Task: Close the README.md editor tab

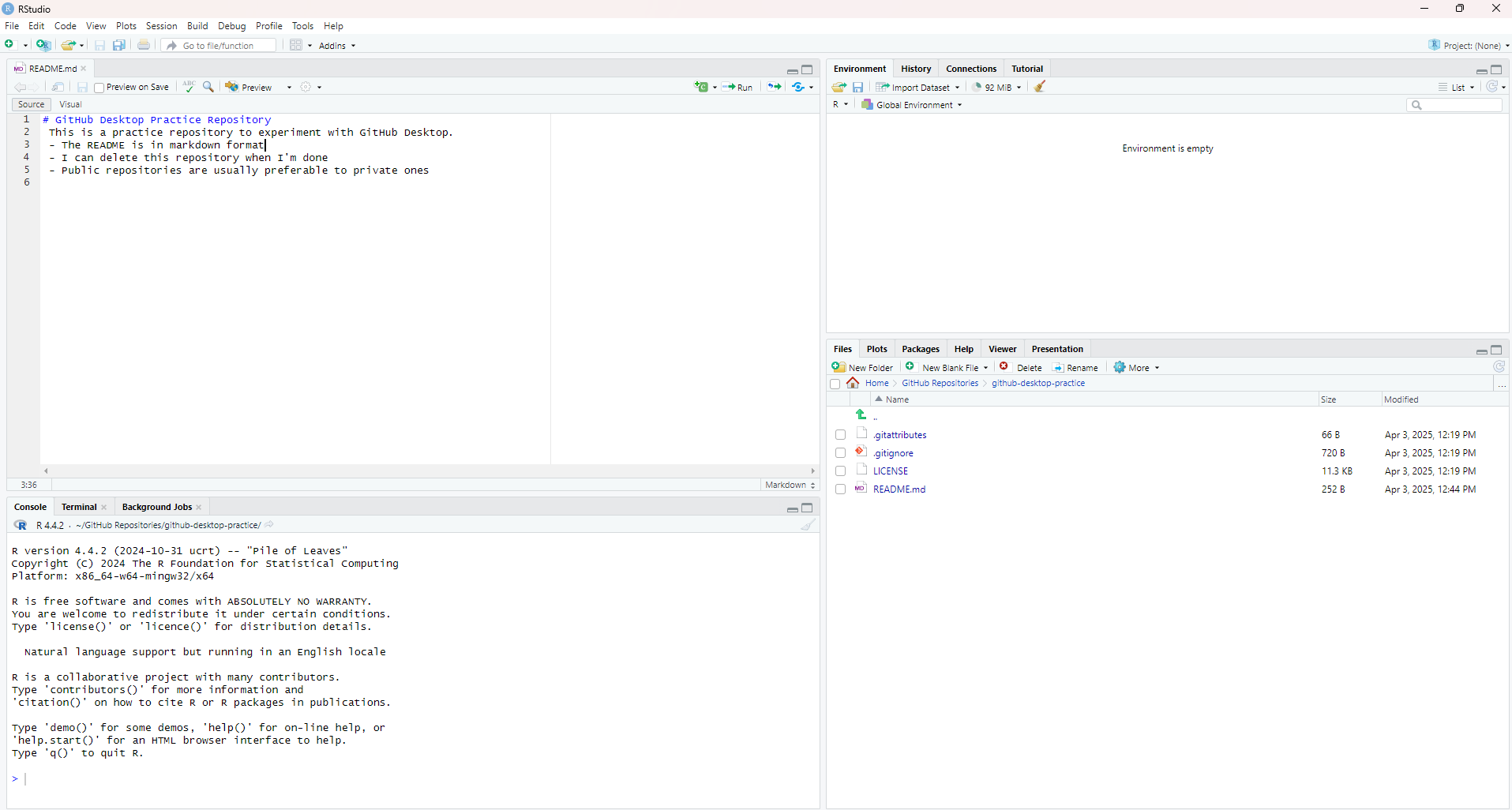Action: click(x=84, y=69)
